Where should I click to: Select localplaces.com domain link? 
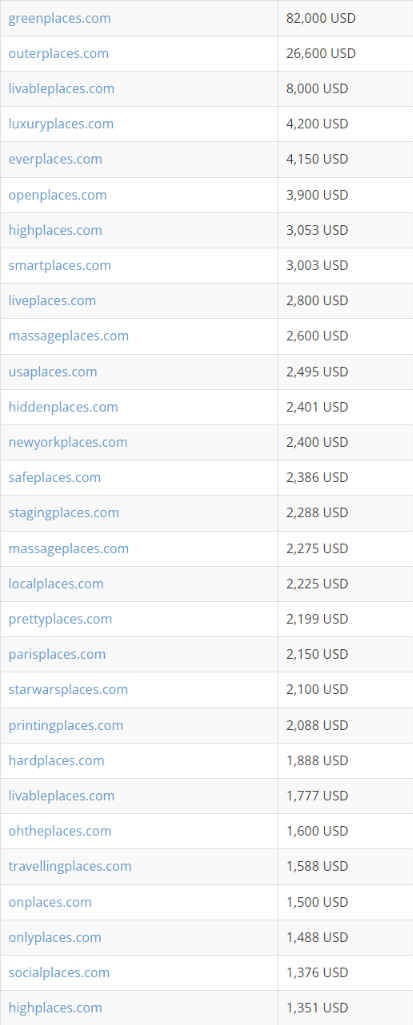pos(56,583)
